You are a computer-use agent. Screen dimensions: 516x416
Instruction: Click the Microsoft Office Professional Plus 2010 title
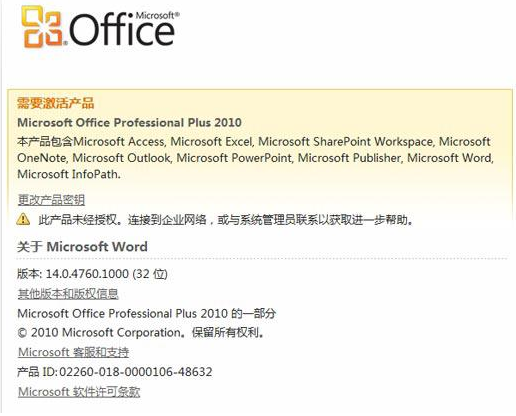tap(129, 122)
